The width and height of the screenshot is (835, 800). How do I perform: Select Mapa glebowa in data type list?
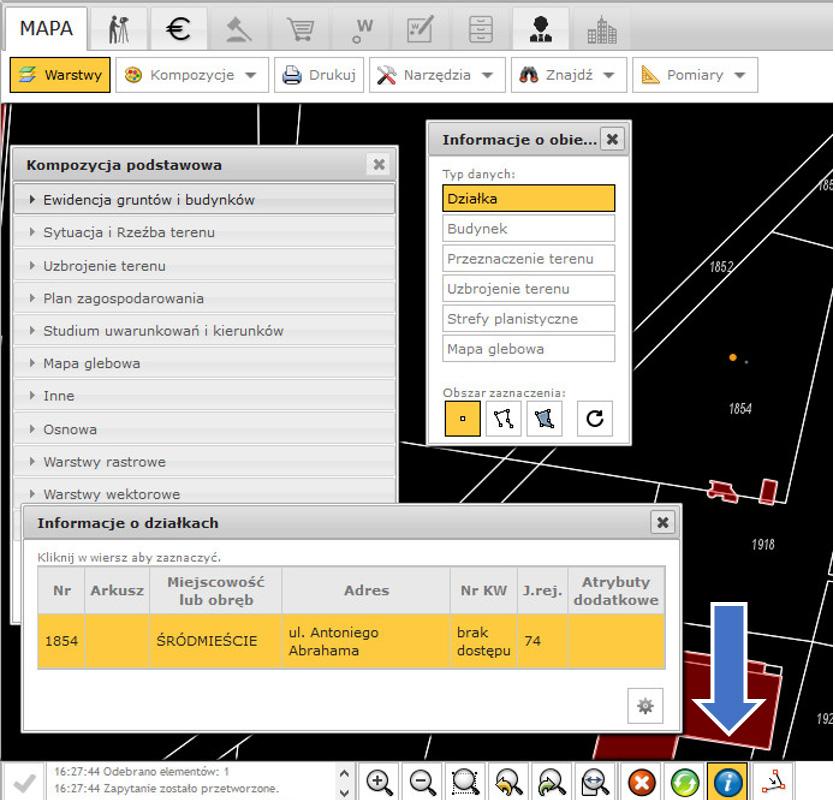point(529,349)
